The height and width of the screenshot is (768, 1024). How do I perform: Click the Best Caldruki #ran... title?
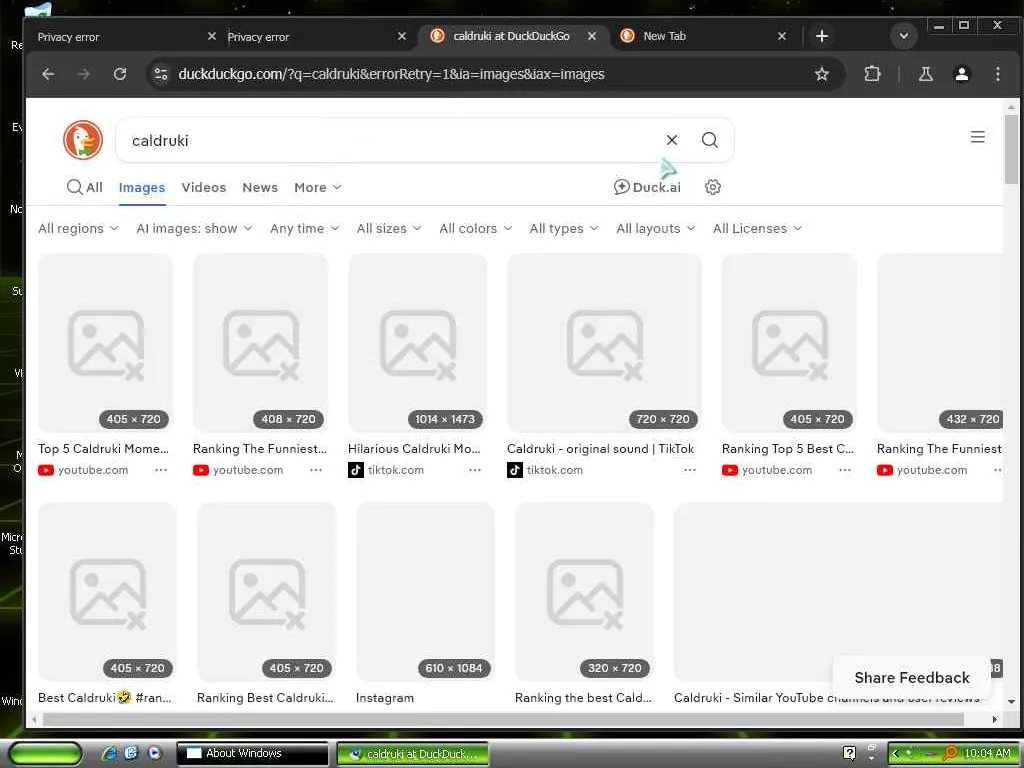coord(104,697)
